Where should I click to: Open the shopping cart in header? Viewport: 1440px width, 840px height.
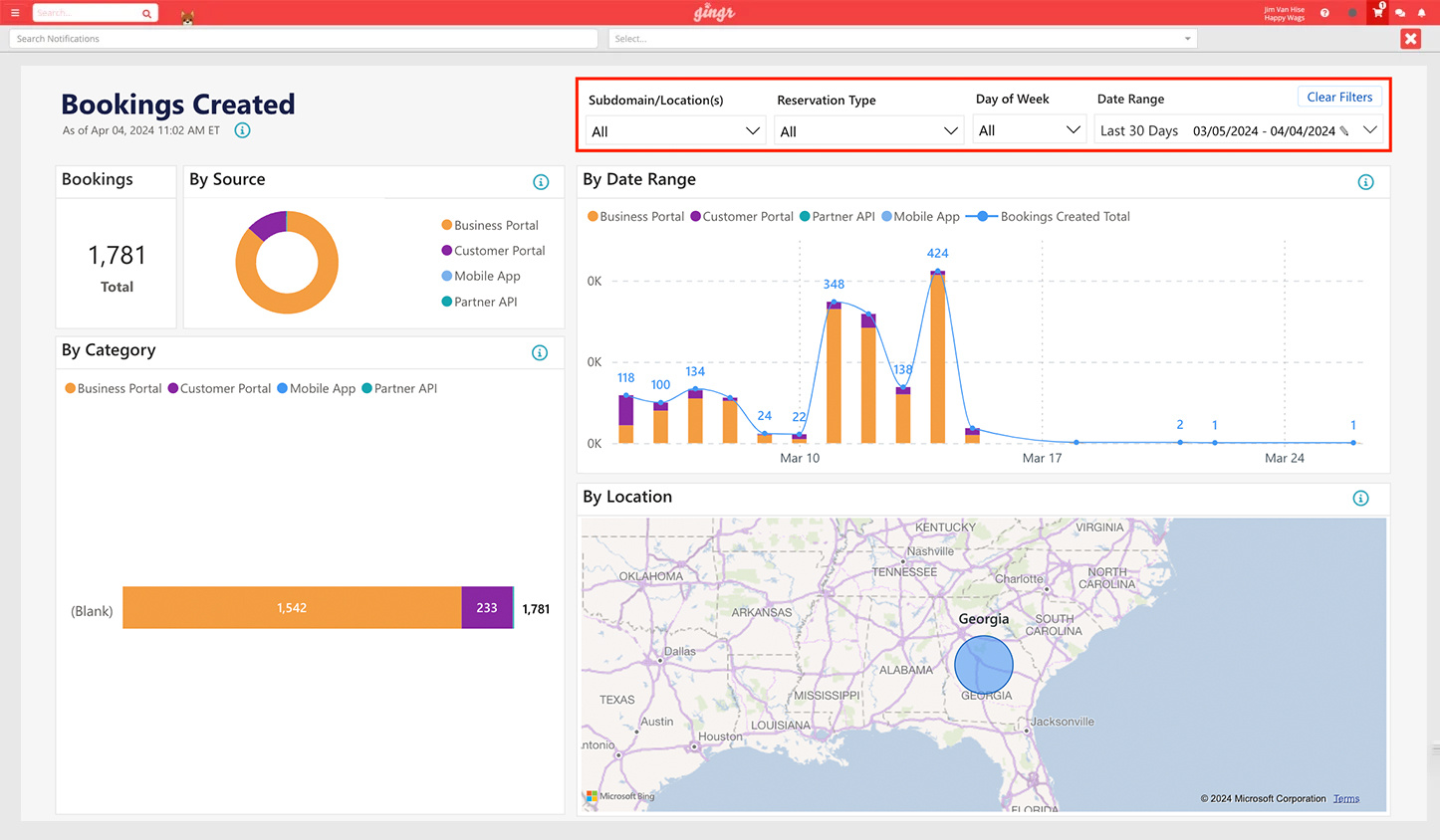tap(1377, 13)
